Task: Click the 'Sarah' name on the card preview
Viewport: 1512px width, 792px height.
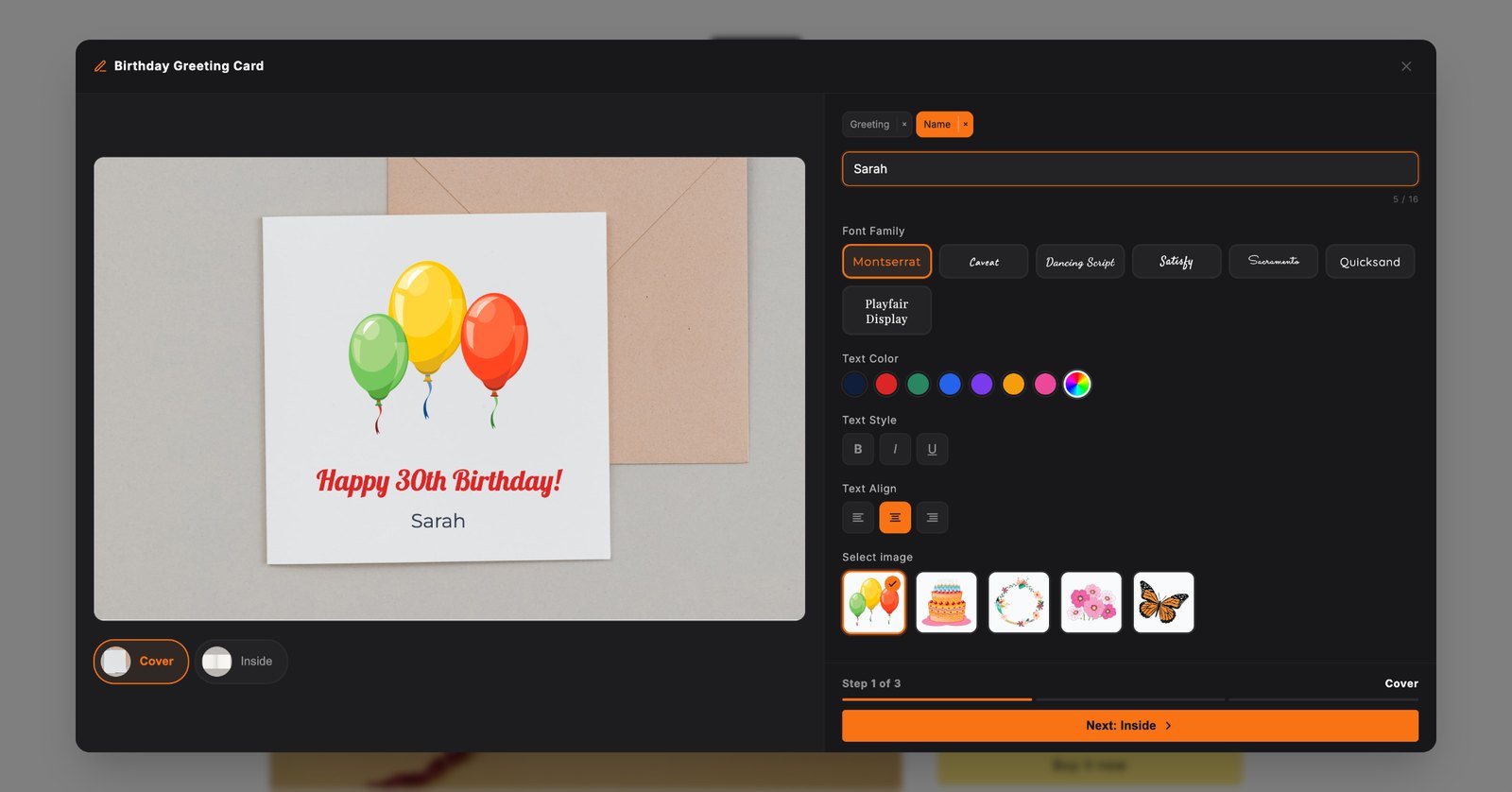Action: (x=438, y=521)
